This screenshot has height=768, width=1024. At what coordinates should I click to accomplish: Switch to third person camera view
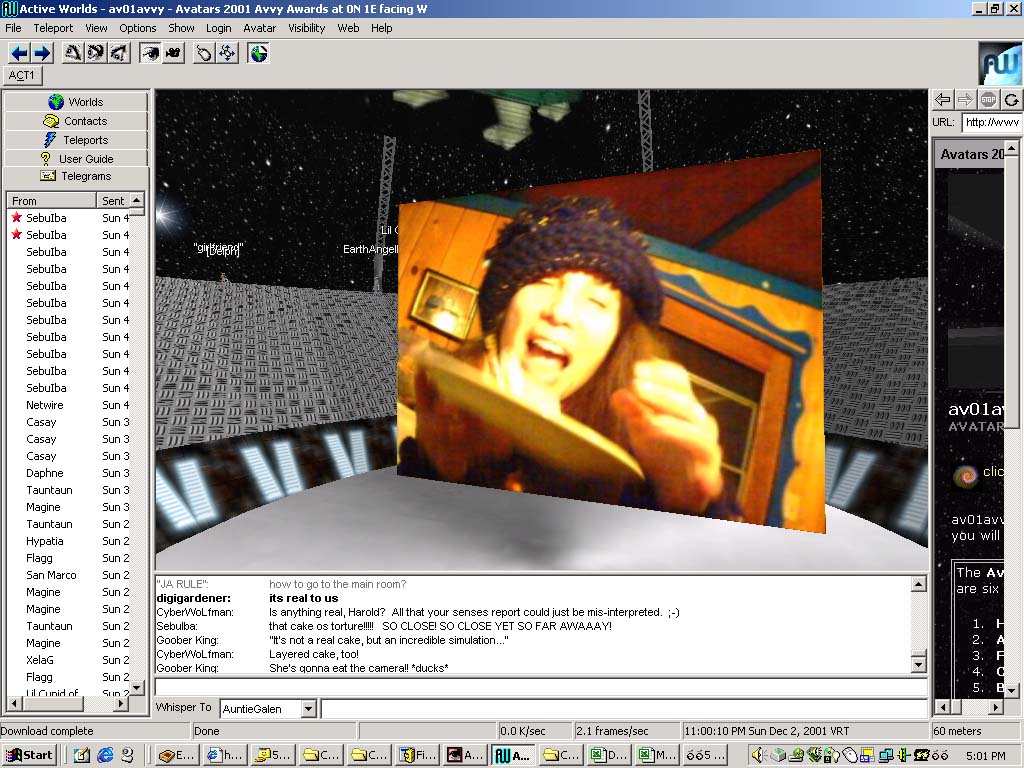[173, 53]
